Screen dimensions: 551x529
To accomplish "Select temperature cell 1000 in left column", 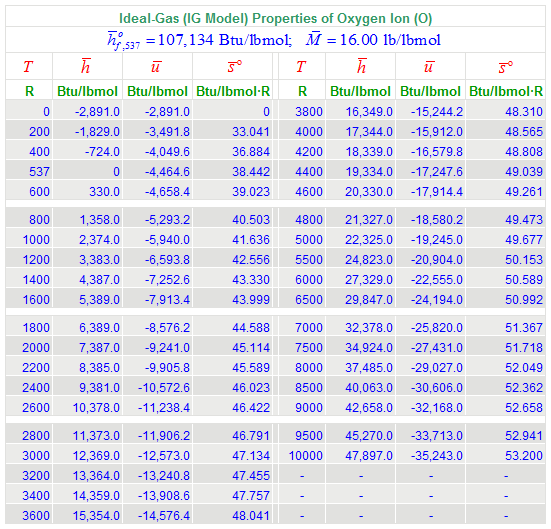I will pyautogui.click(x=36, y=240).
